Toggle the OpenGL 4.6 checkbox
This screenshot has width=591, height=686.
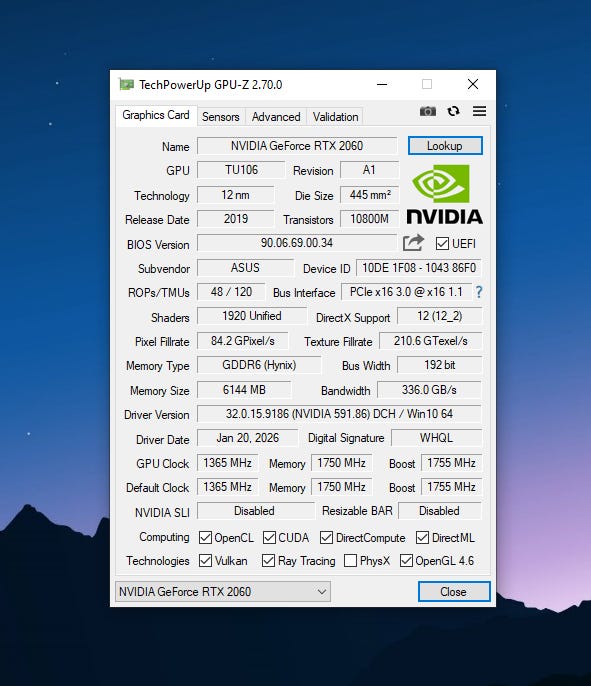tap(406, 560)
